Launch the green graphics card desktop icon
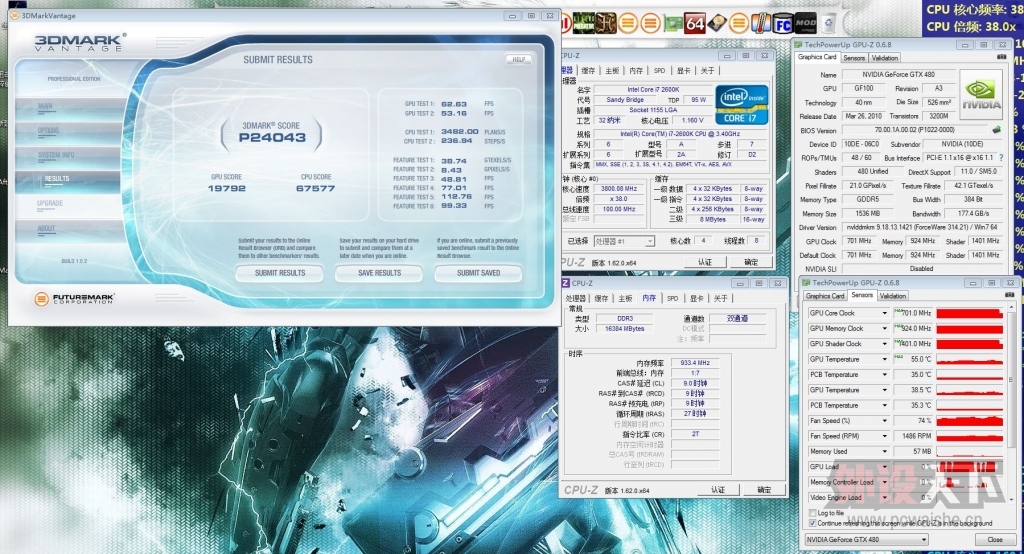The width and height of the screenshot is (1024, 554). click(673, 24)
